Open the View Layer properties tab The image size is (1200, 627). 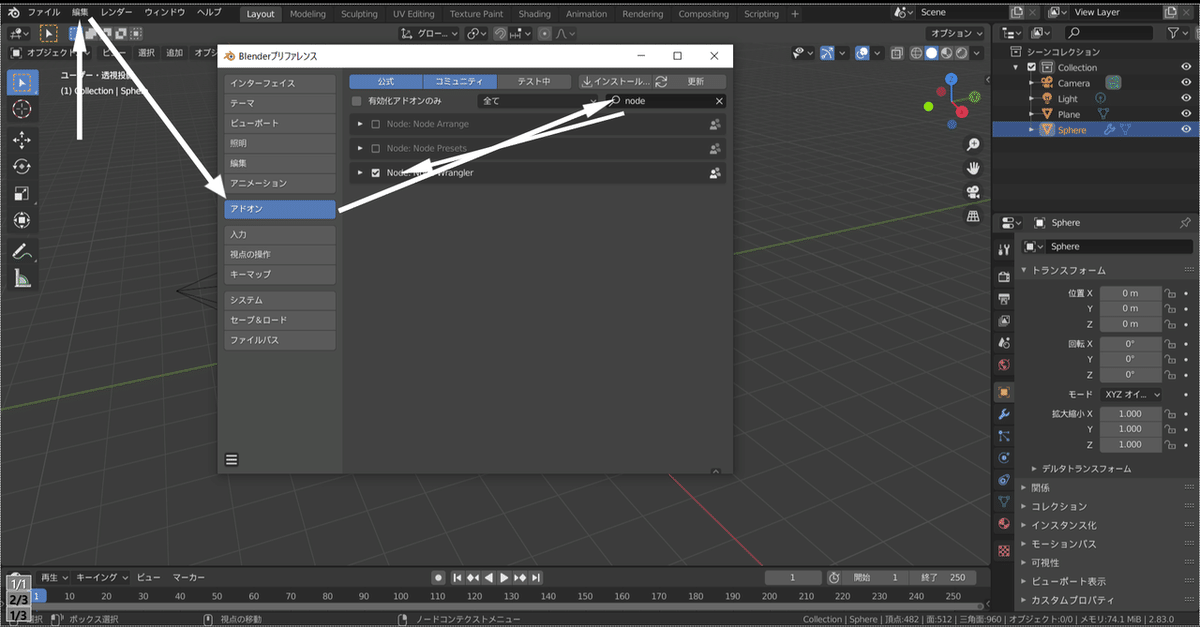(x=1004, y=321)
